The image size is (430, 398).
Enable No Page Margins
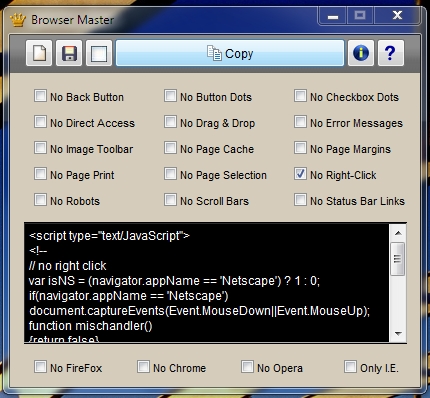click(300, 148)
